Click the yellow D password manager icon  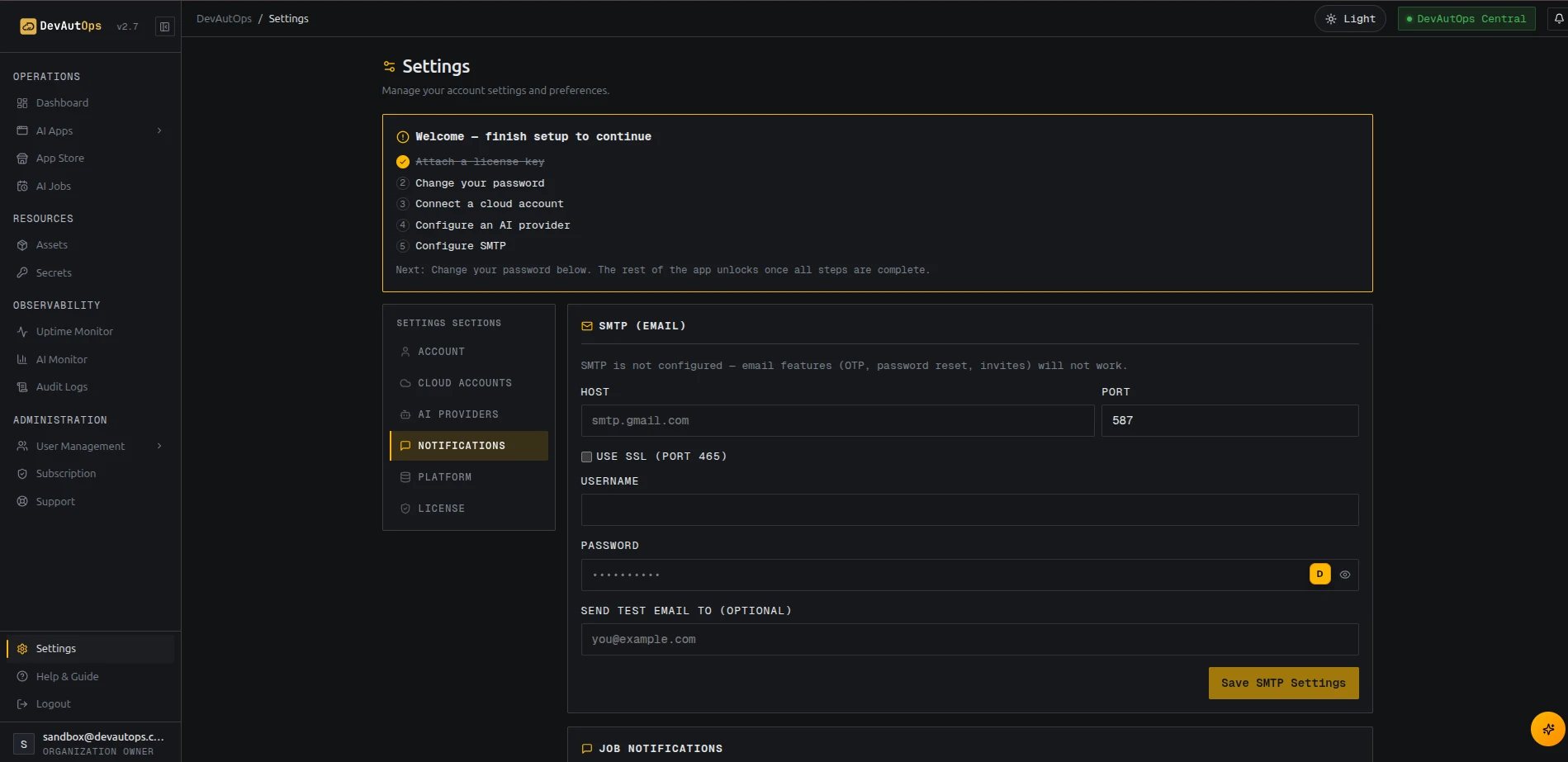point(1319,574)
